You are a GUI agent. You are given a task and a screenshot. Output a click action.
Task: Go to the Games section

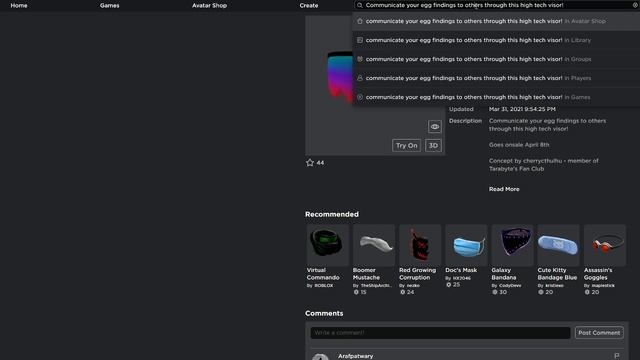(109, 5)
